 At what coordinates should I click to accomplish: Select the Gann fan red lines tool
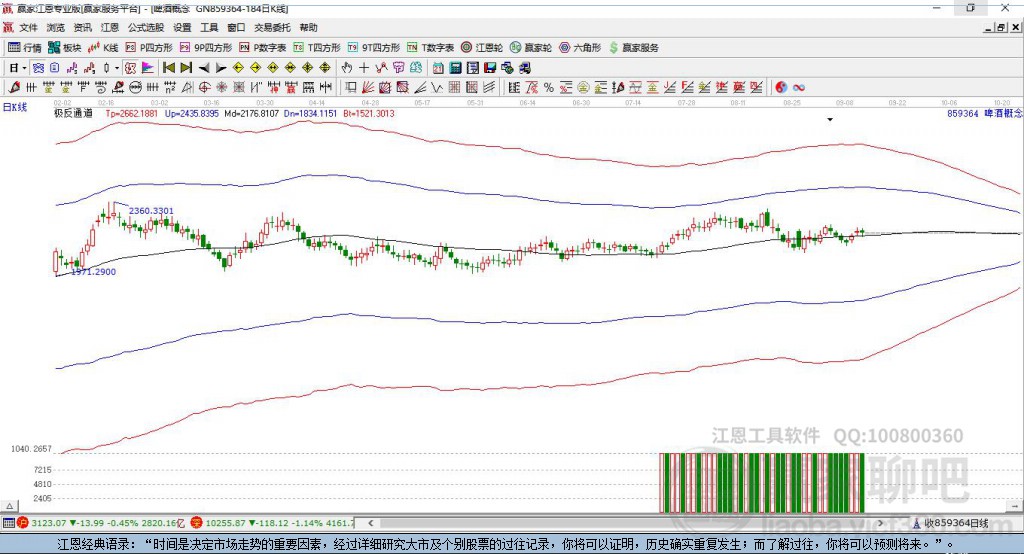369,87
